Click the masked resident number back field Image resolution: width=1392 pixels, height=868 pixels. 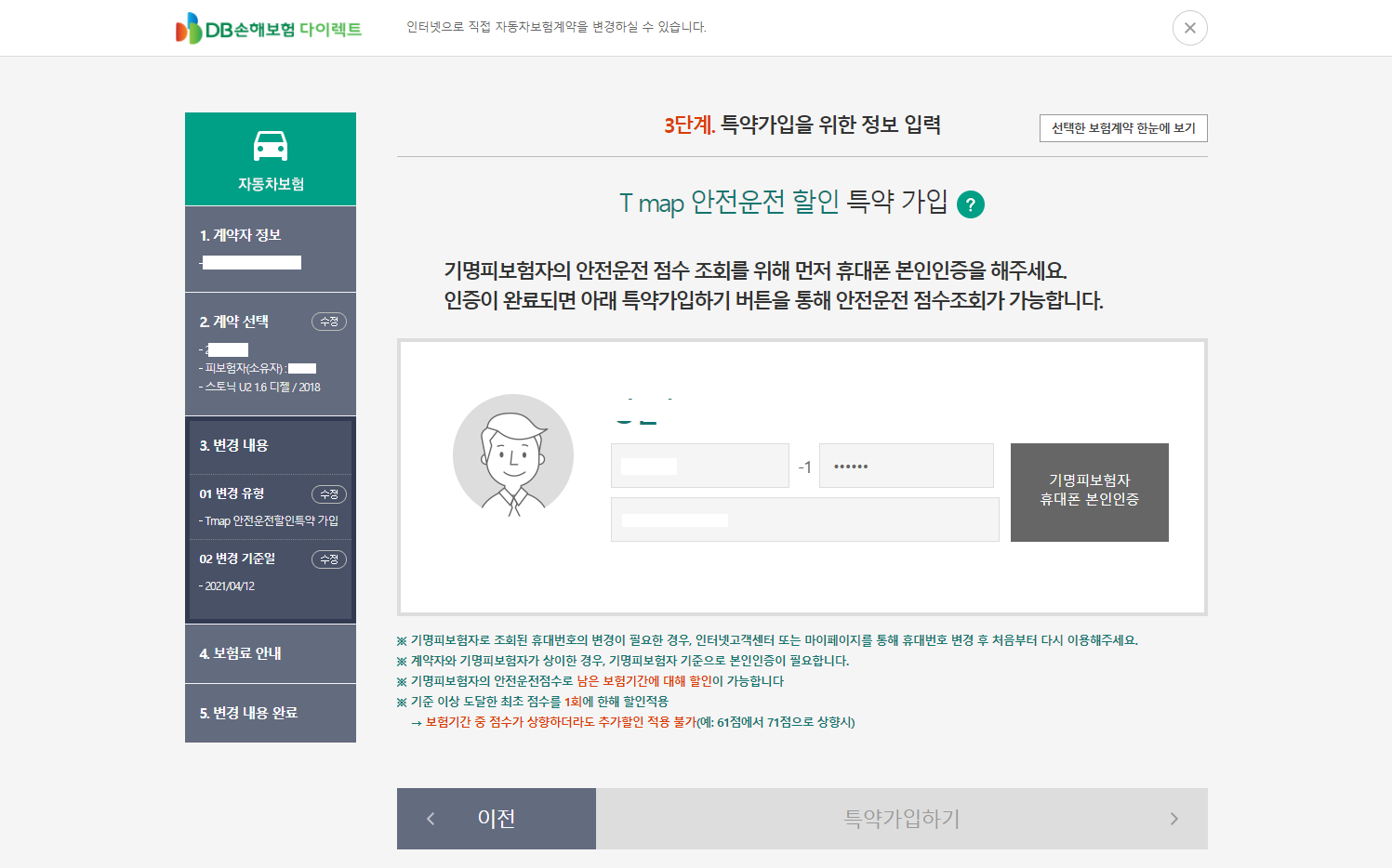click(907, 466)
